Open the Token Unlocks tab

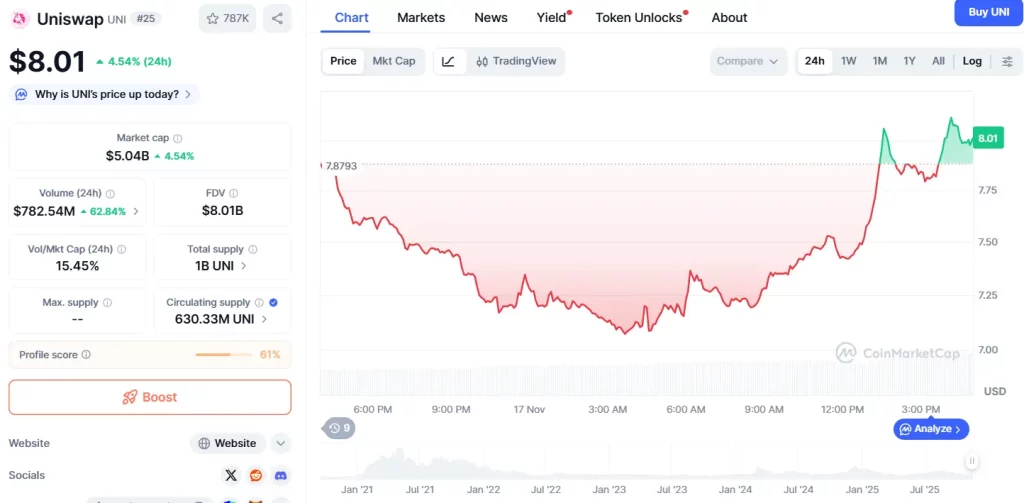[641, 18]
